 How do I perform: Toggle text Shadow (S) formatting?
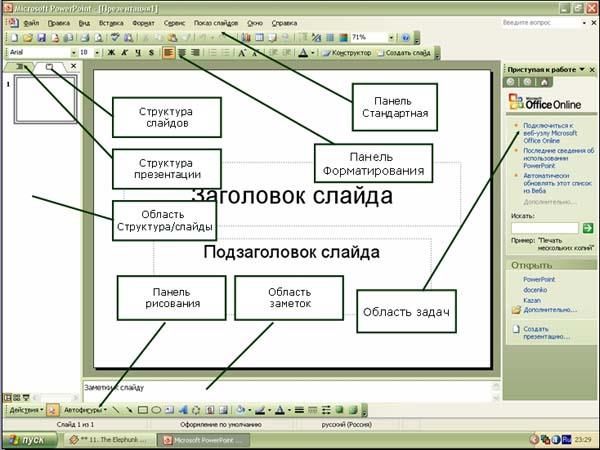(151, 53)
